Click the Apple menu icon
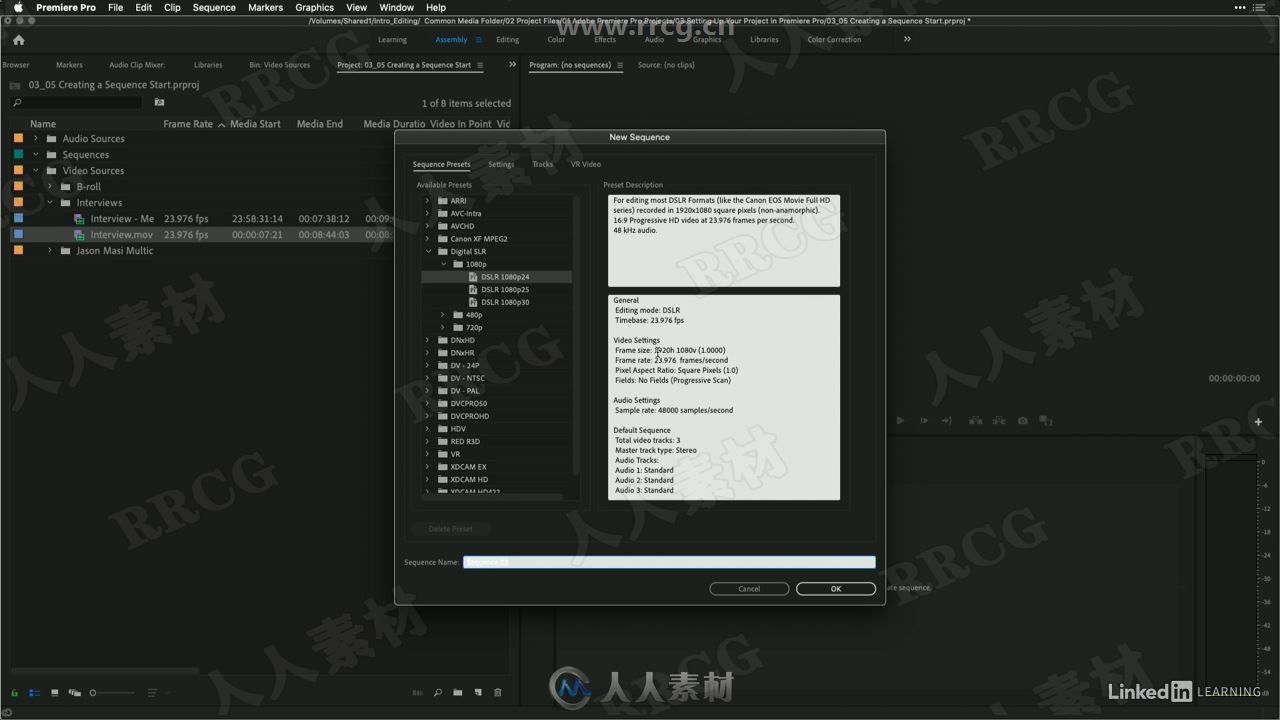Viewport: 1280px width, 720px height. point(18,7)
